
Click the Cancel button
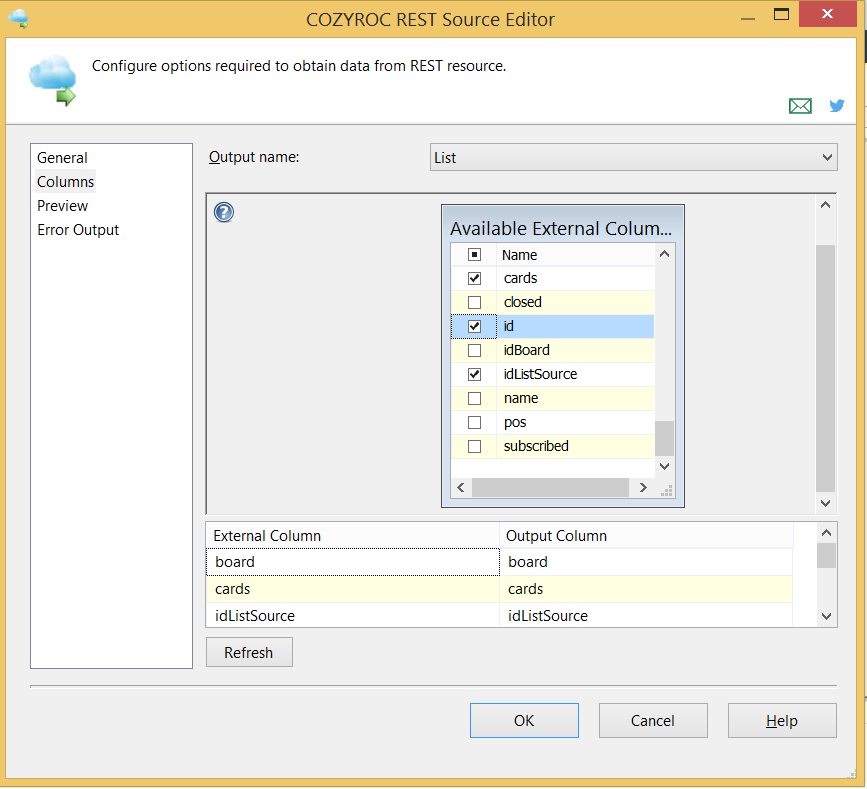coord(653,720)
